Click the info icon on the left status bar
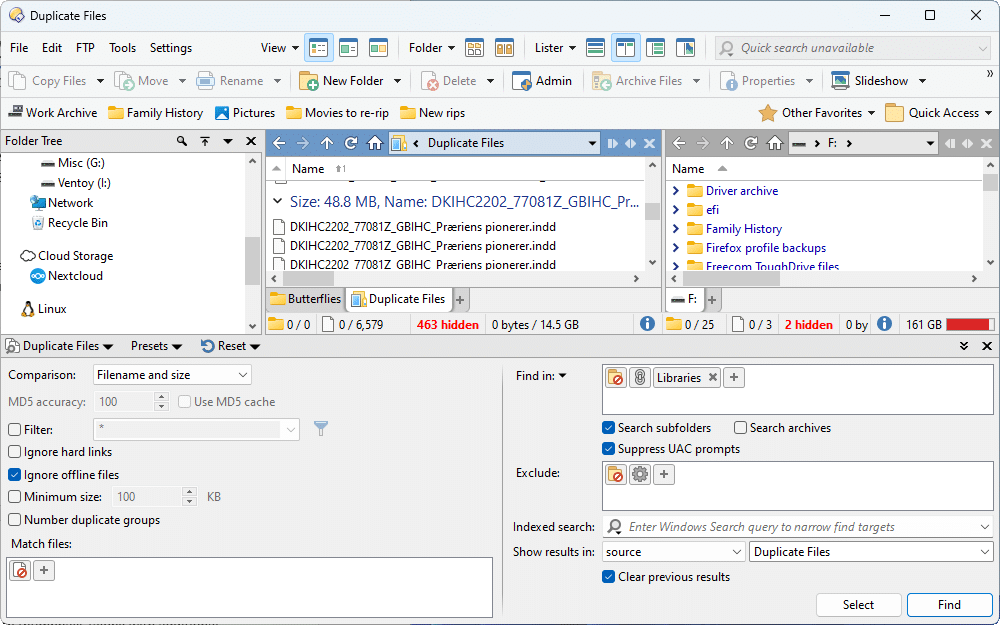This screenshot has width=1000, height=625. click(646, 324)
